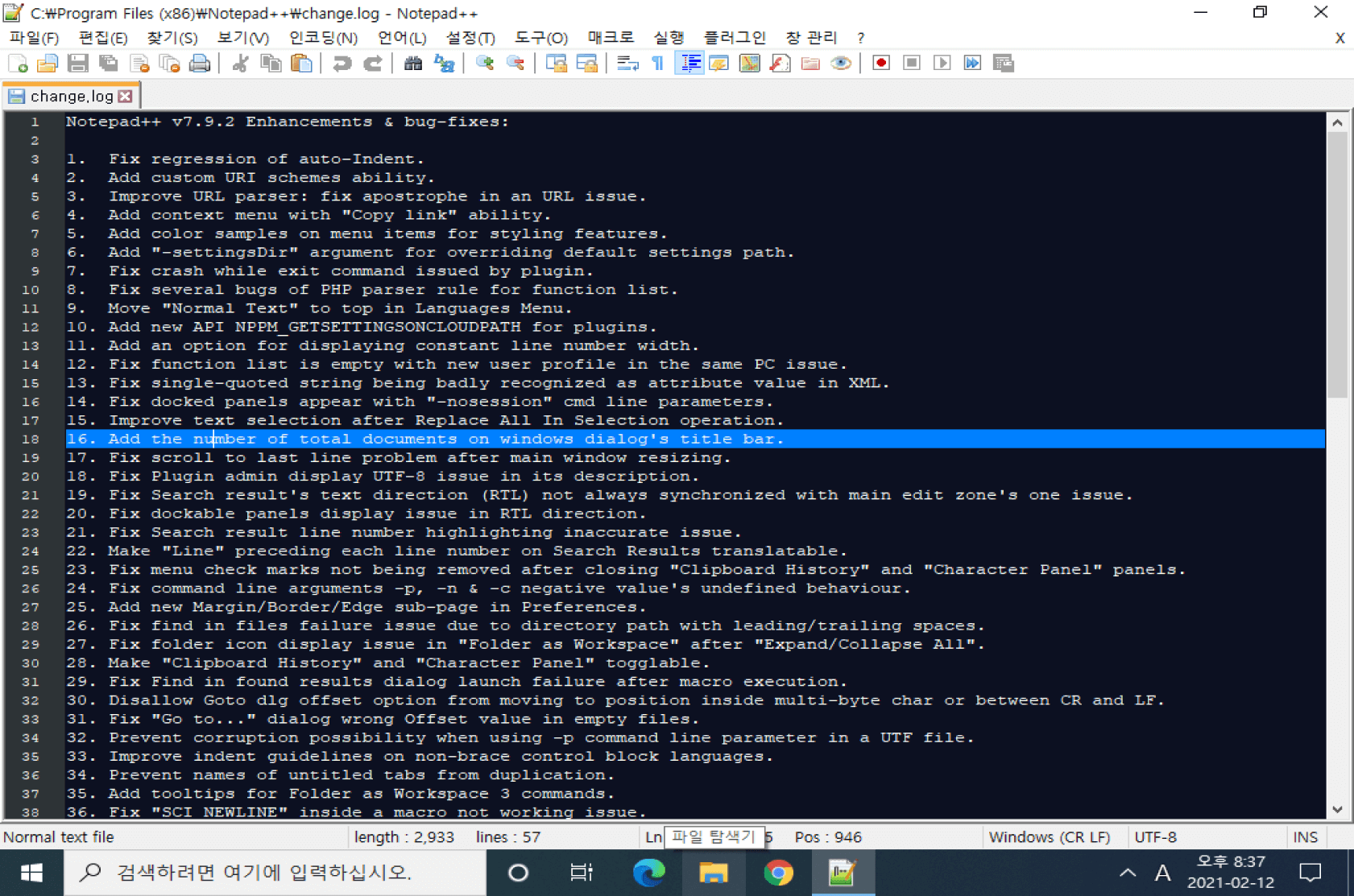Click the Save All toolbar icon
Image resolution: width=1354 pixels, height=896 pixels.
(x=108, y=64)
